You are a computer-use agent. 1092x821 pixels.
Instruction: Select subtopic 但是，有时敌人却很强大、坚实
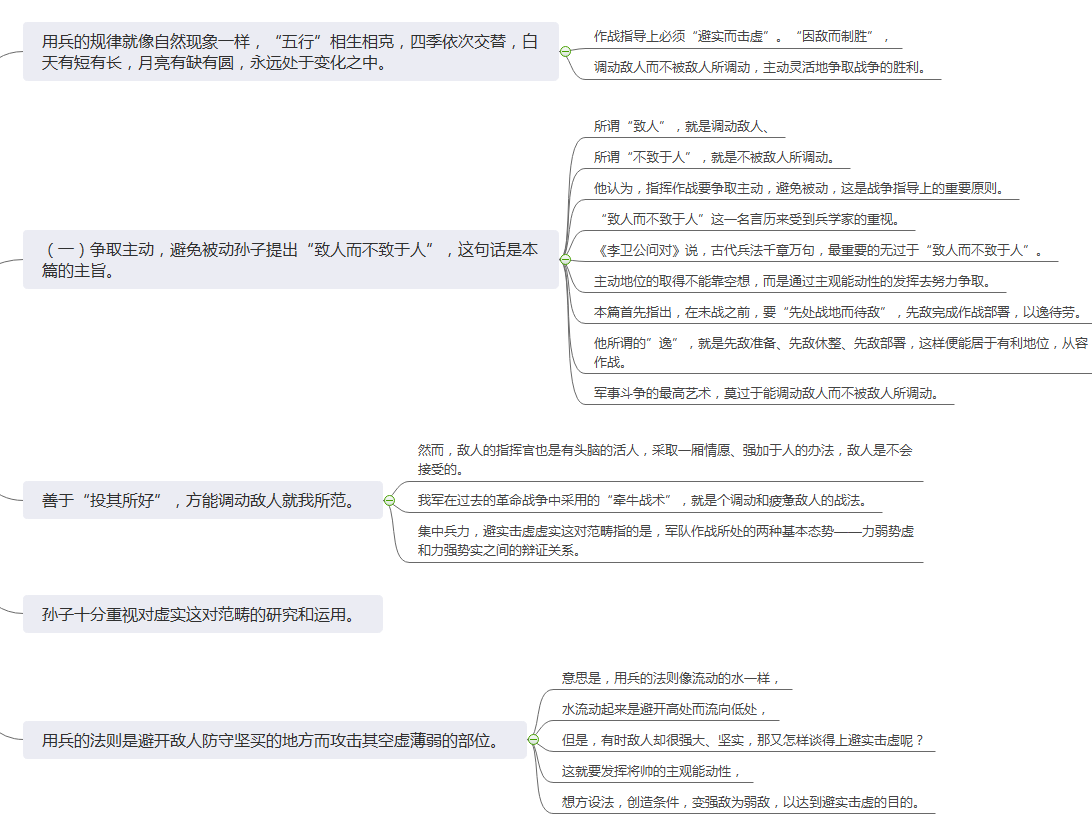742,740
